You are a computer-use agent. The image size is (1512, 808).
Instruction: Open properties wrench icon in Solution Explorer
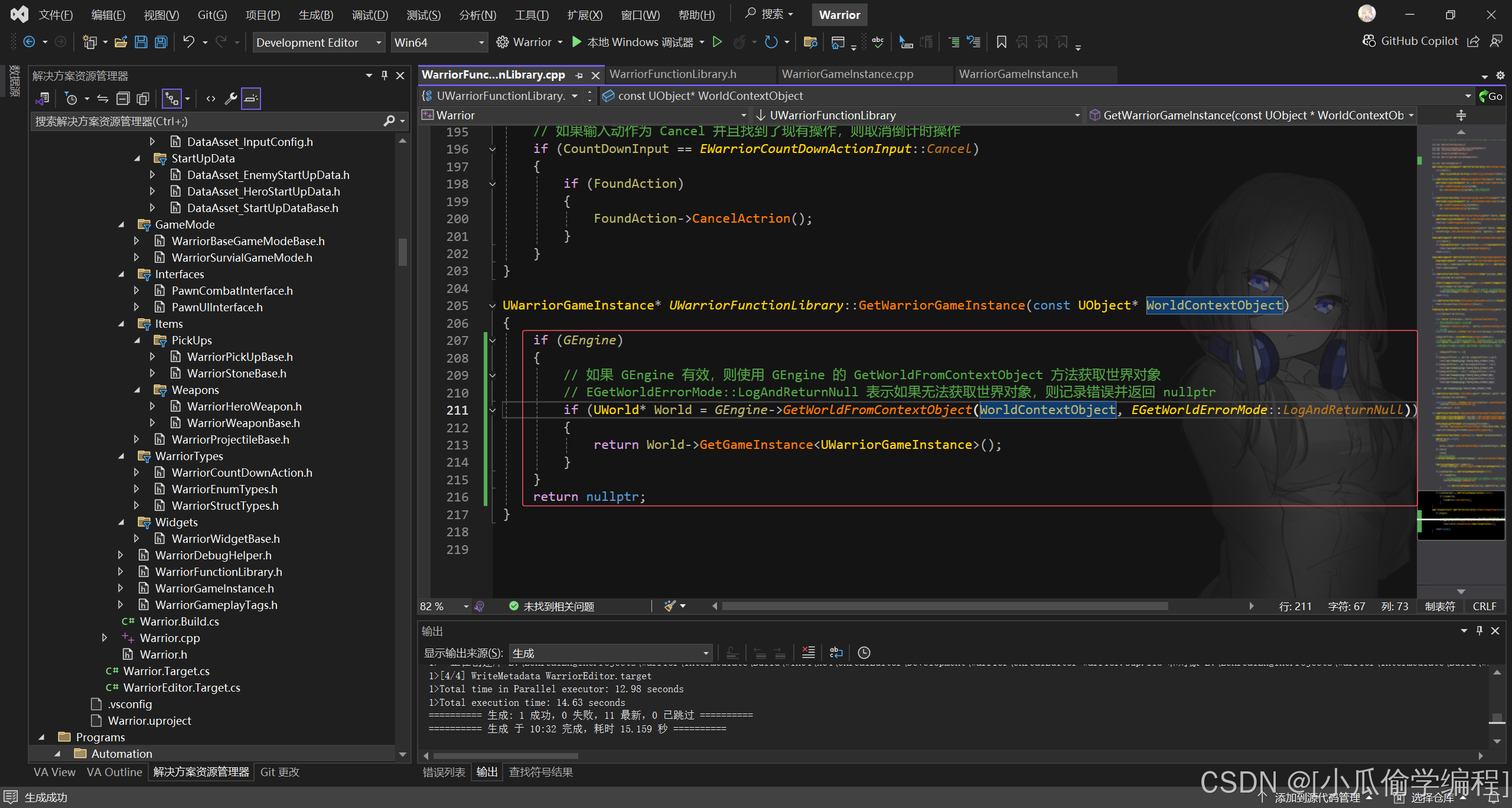pyautogui.click(x=231, y=99)
